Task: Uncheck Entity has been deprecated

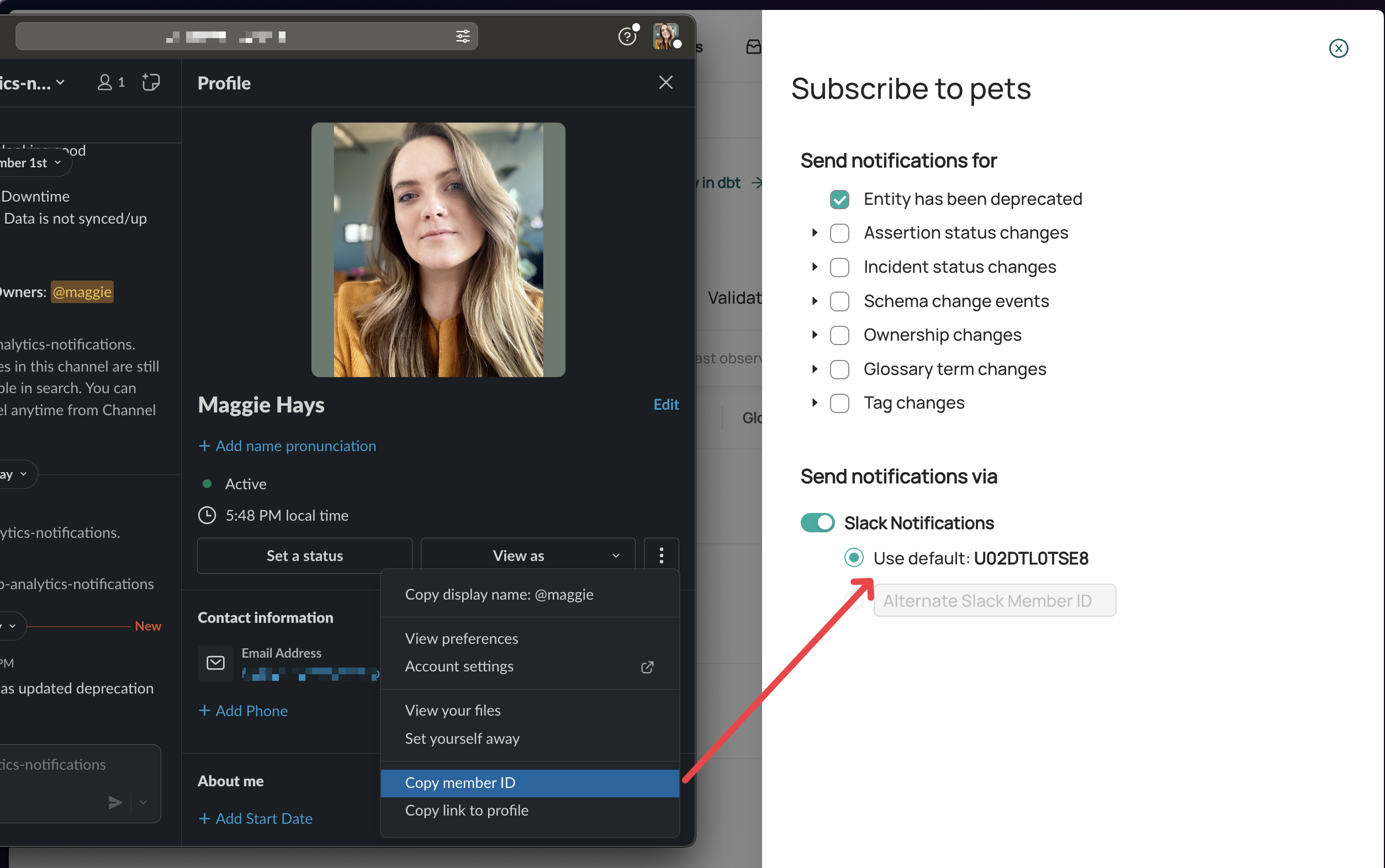Action: coord(839,199)
